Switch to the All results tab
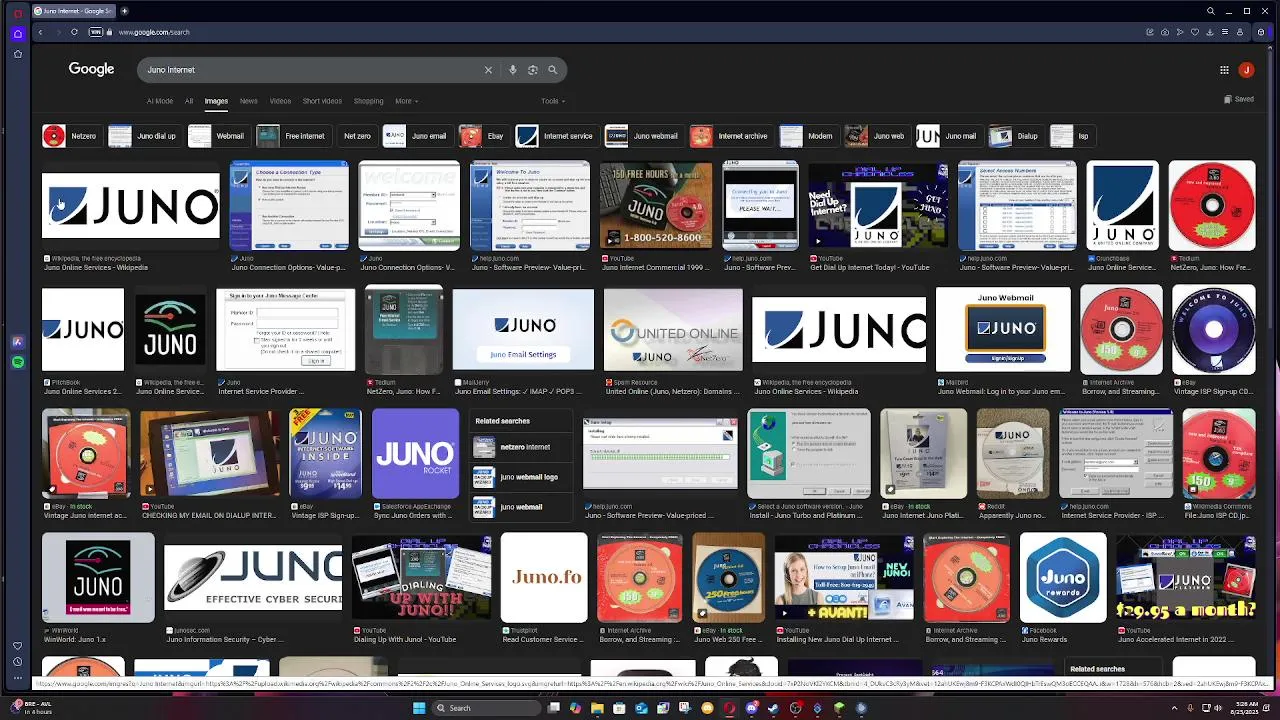This screenshot has height=720, width=1280. pos(189,101)
